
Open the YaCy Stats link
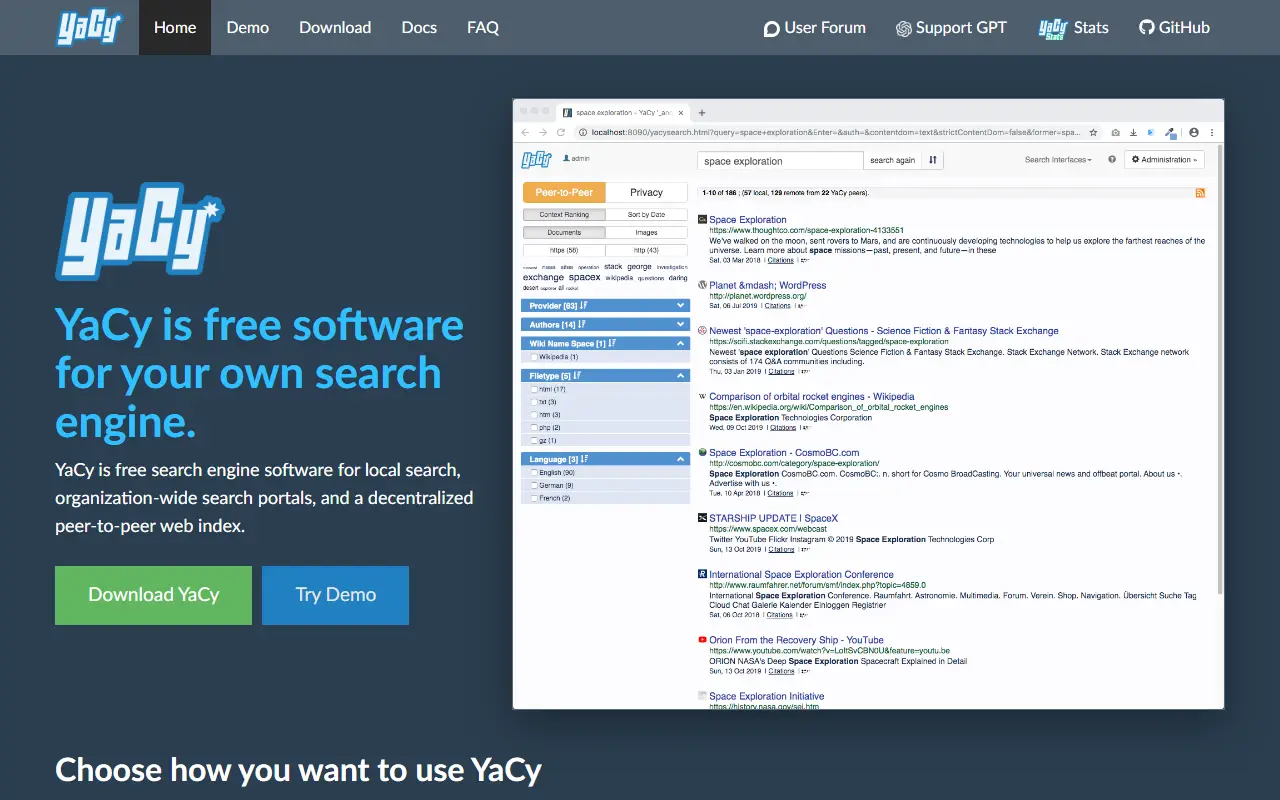(x=1073, y=28)
